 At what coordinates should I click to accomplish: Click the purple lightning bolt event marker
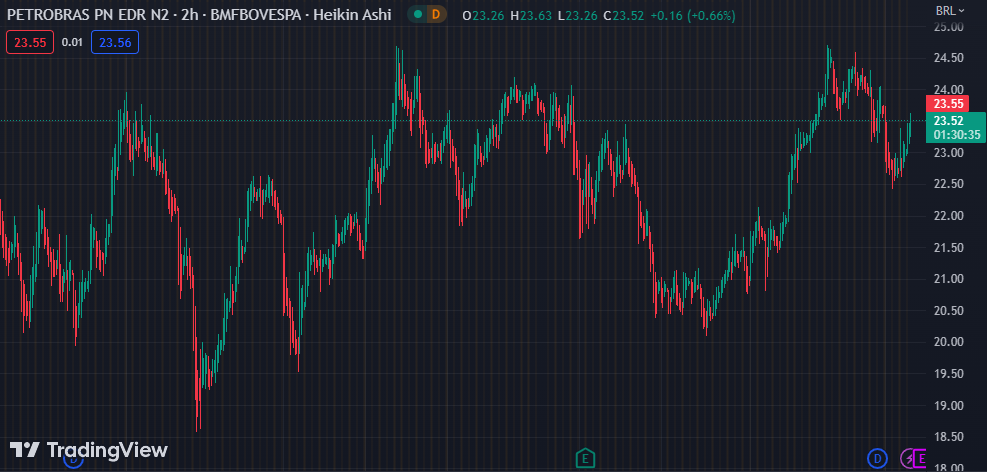tap(909, 459)
